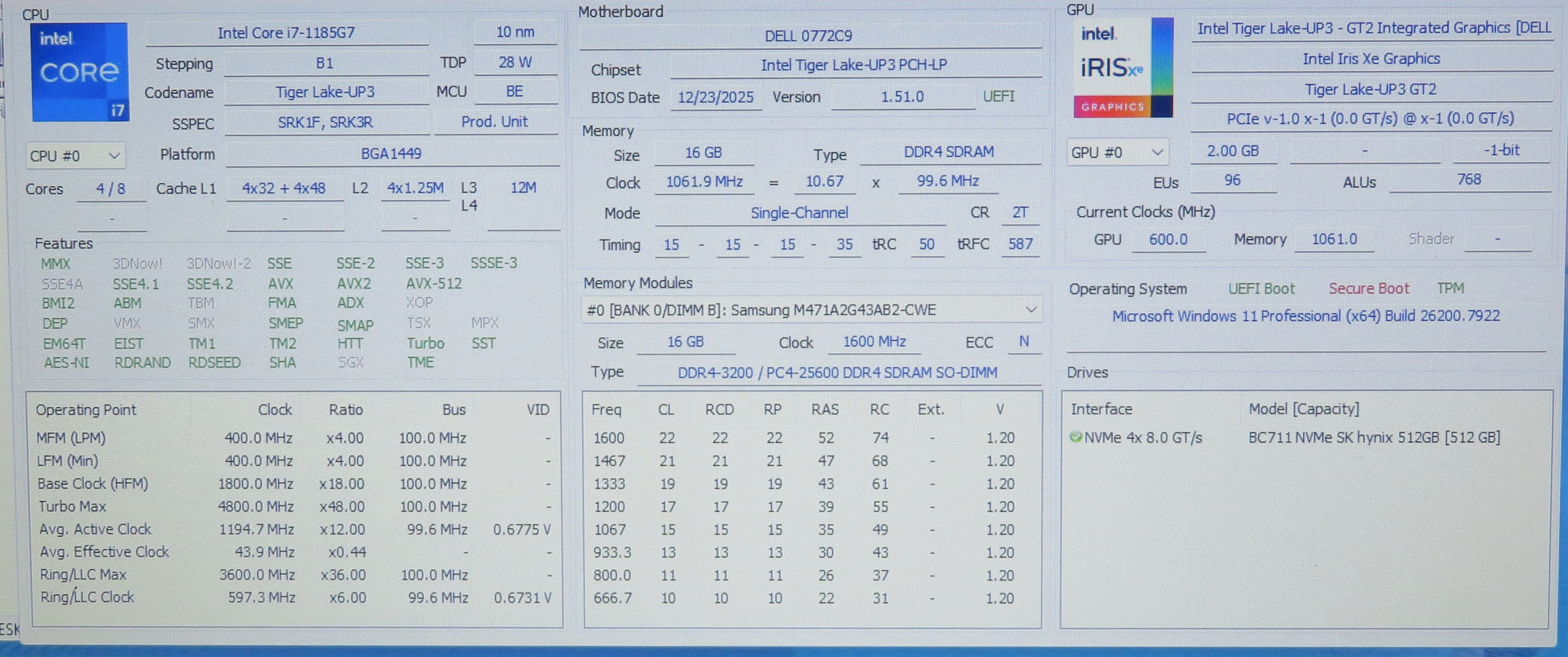
Task: Click the DELL 0772C9 motherboard field
Action: pyautogui.click(x=808, y=36)
